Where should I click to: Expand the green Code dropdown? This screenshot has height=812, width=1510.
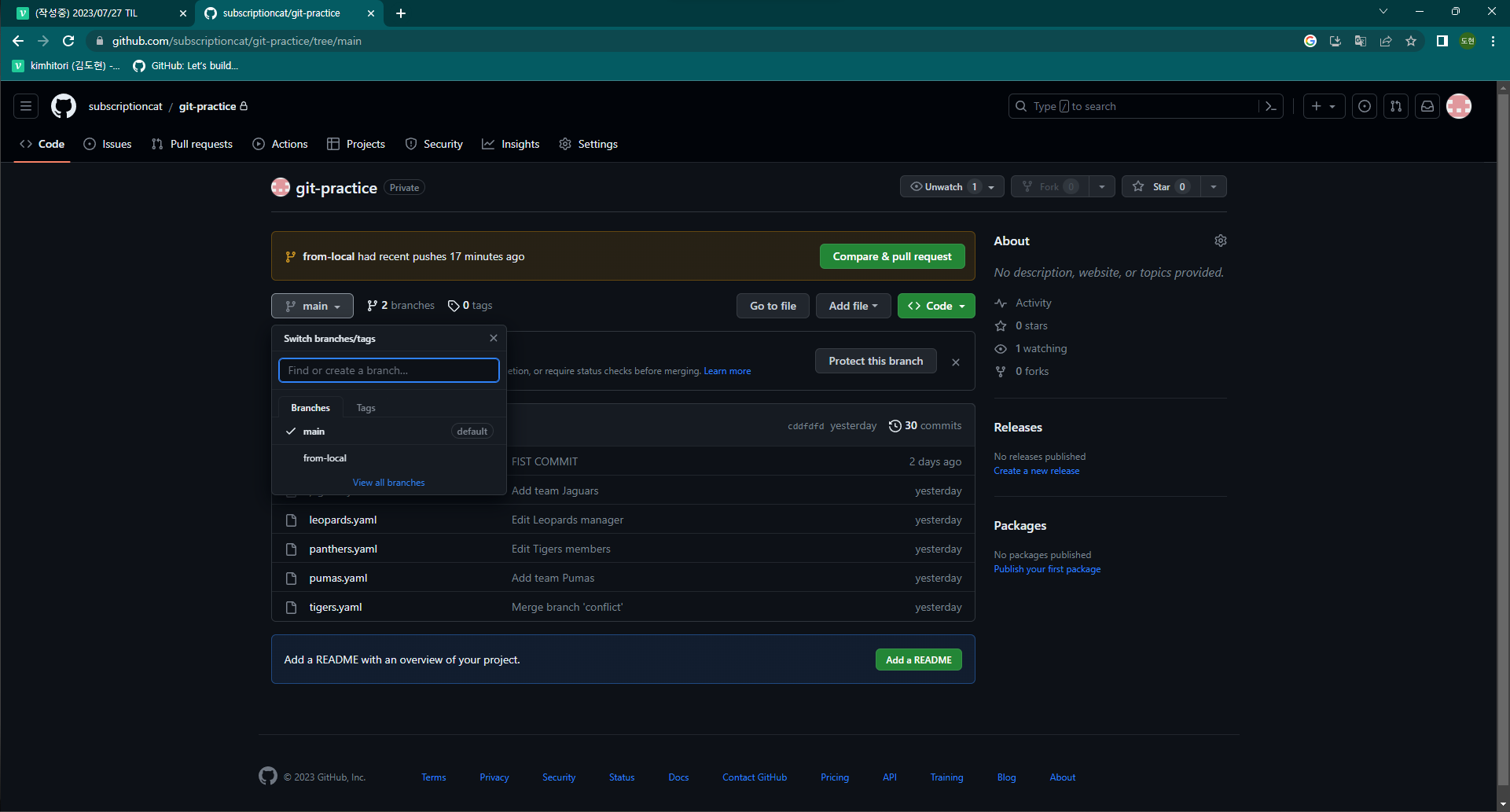coord(936,306)
